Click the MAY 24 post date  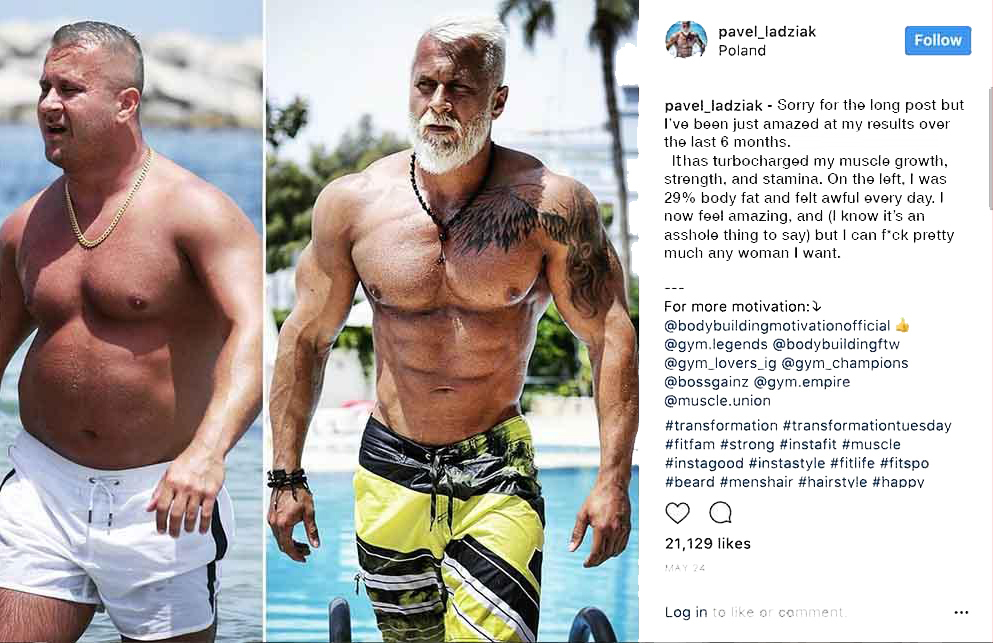point(685,568)
